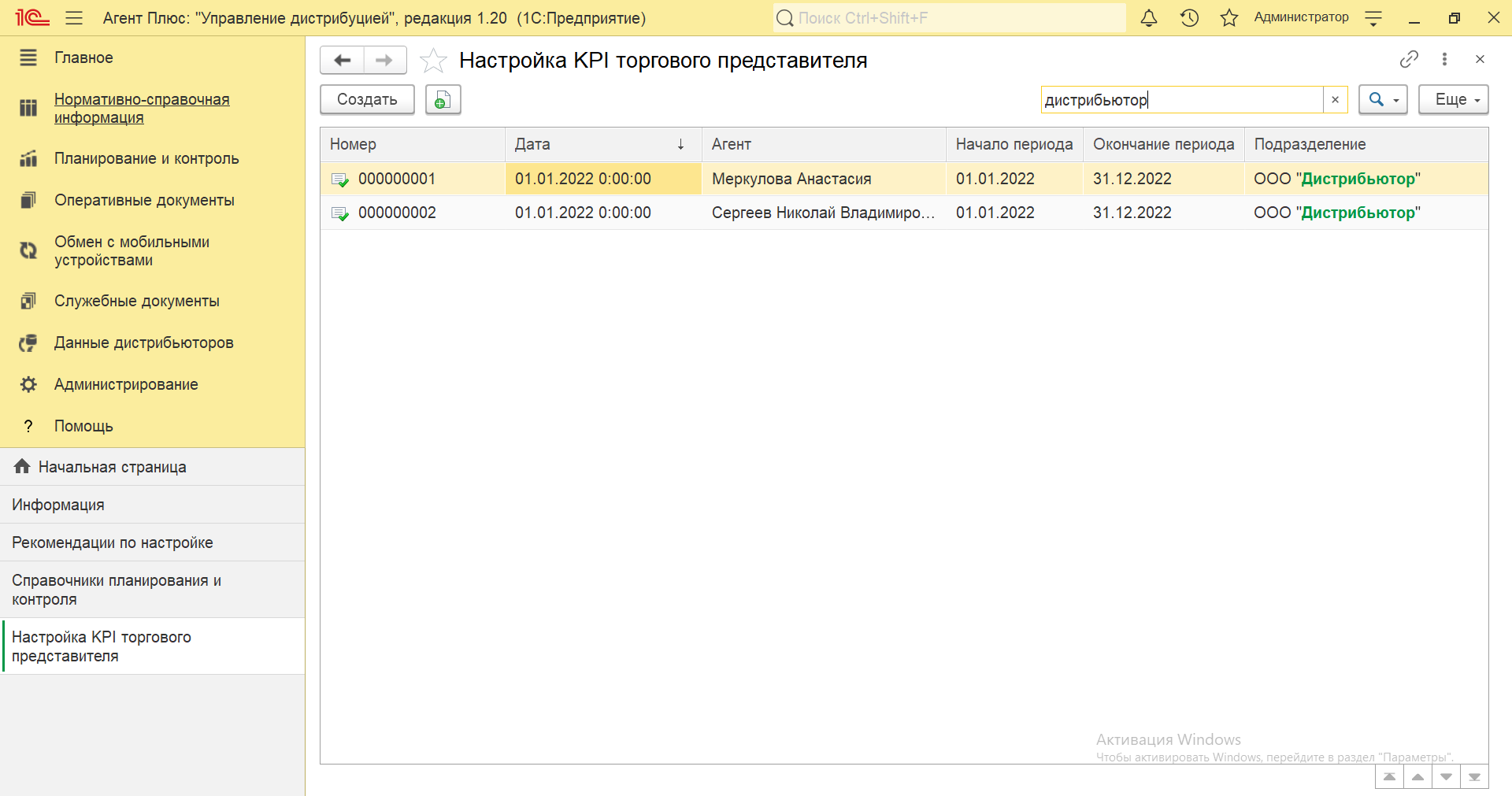Switch to Рекомендации по настройке tab

[152, 542]
